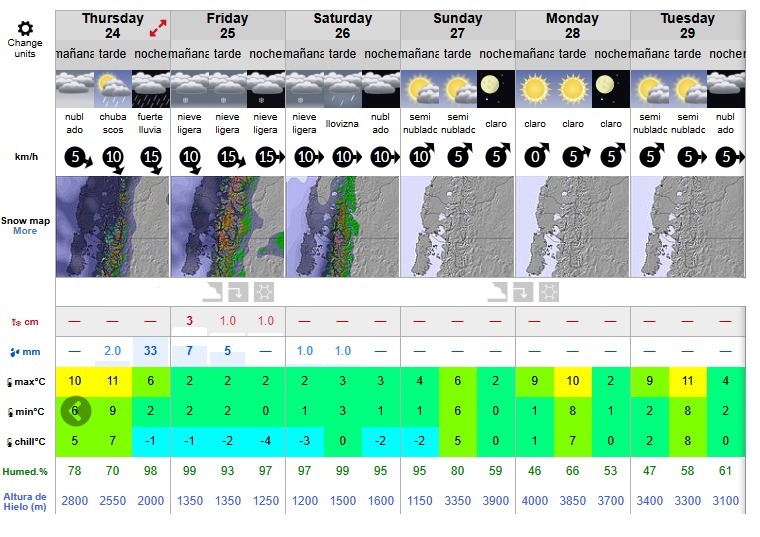Screen dimensions: 760x537
Task: Click faded star-shaped icon below Monday's snow map
Action: (x=546, y=291)
